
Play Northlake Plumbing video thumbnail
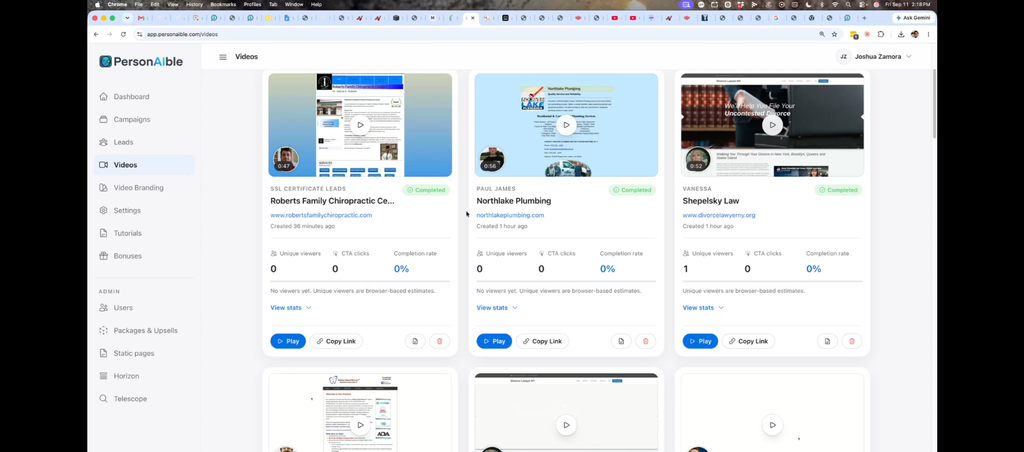(566, 125)
